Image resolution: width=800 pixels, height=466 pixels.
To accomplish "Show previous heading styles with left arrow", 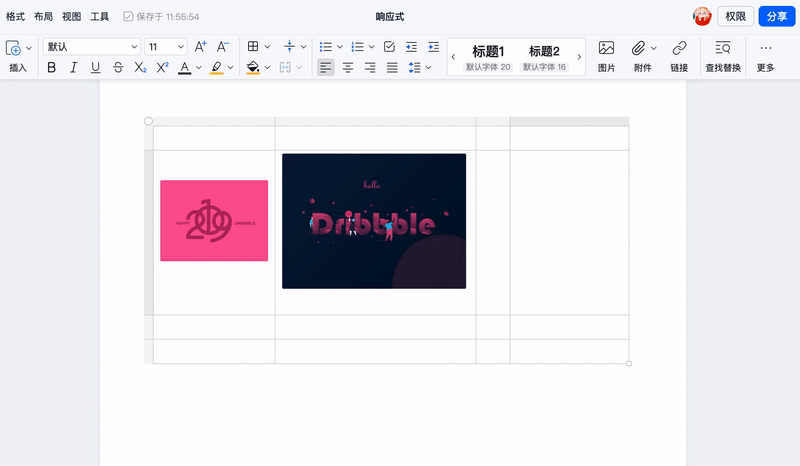I will pyautogui.click(x=453, y=57).
